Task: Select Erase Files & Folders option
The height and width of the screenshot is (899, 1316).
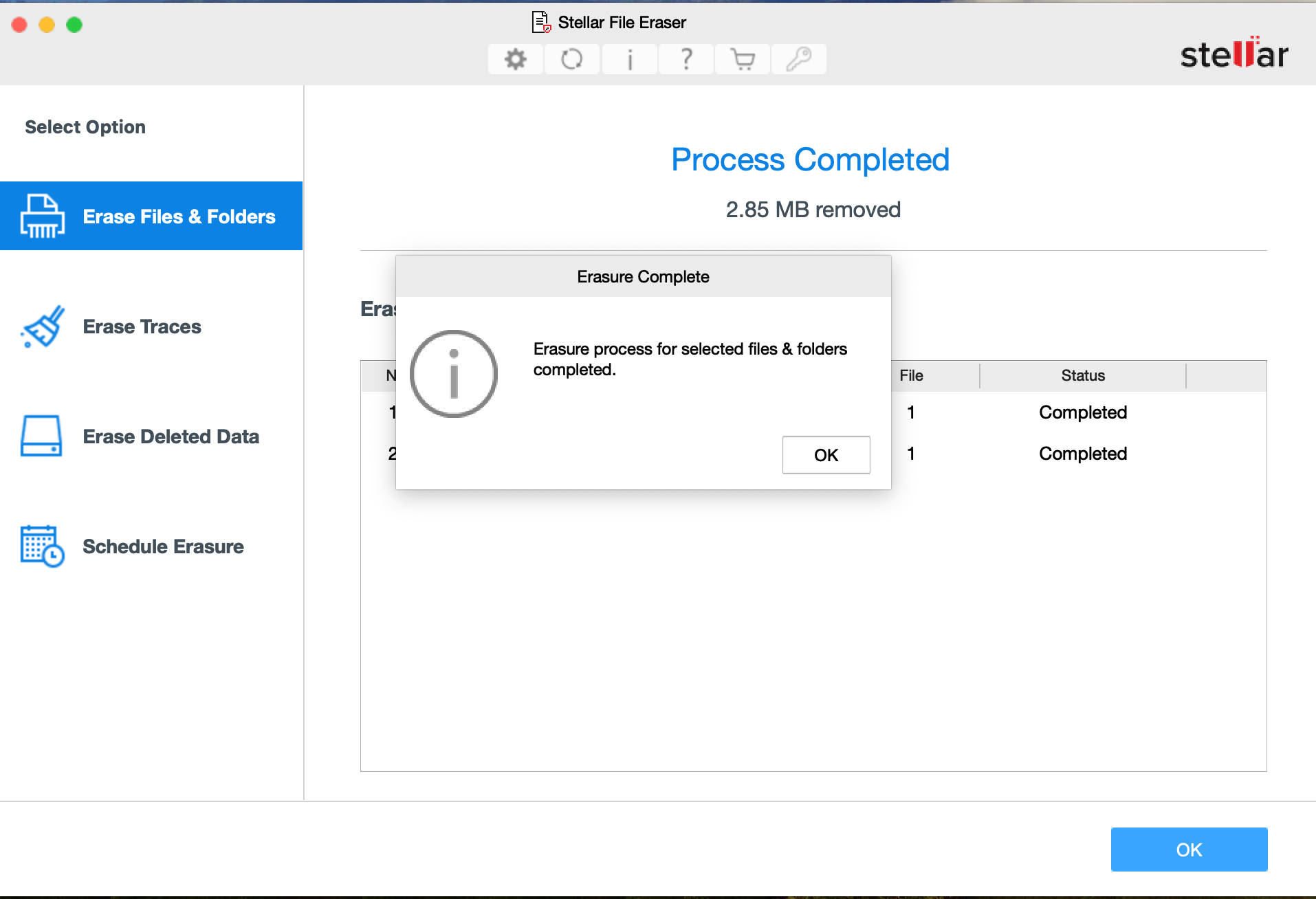Action: (x=179, y=217)
